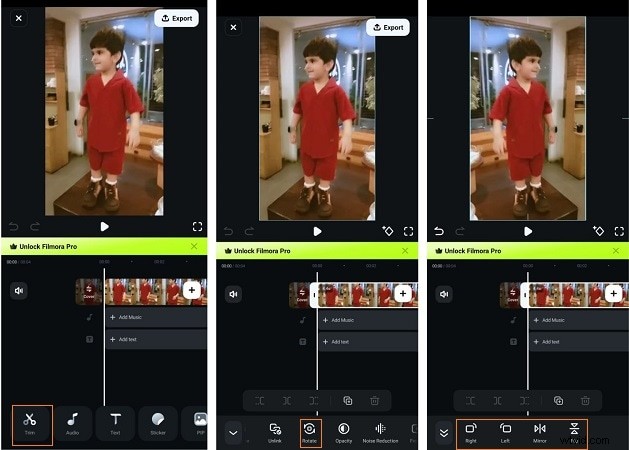Select the Noise Reduction tool
Screen dimensions: 629x450
click(380, 431)
